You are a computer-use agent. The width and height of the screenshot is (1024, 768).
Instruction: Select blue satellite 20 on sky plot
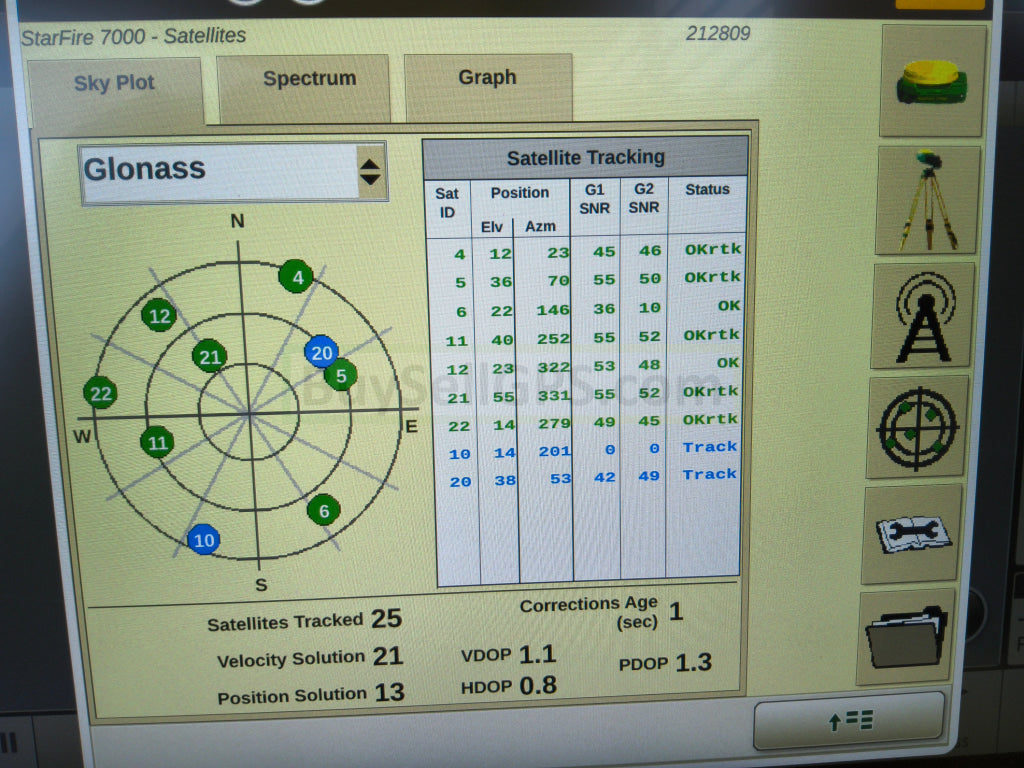click(321, 352)
